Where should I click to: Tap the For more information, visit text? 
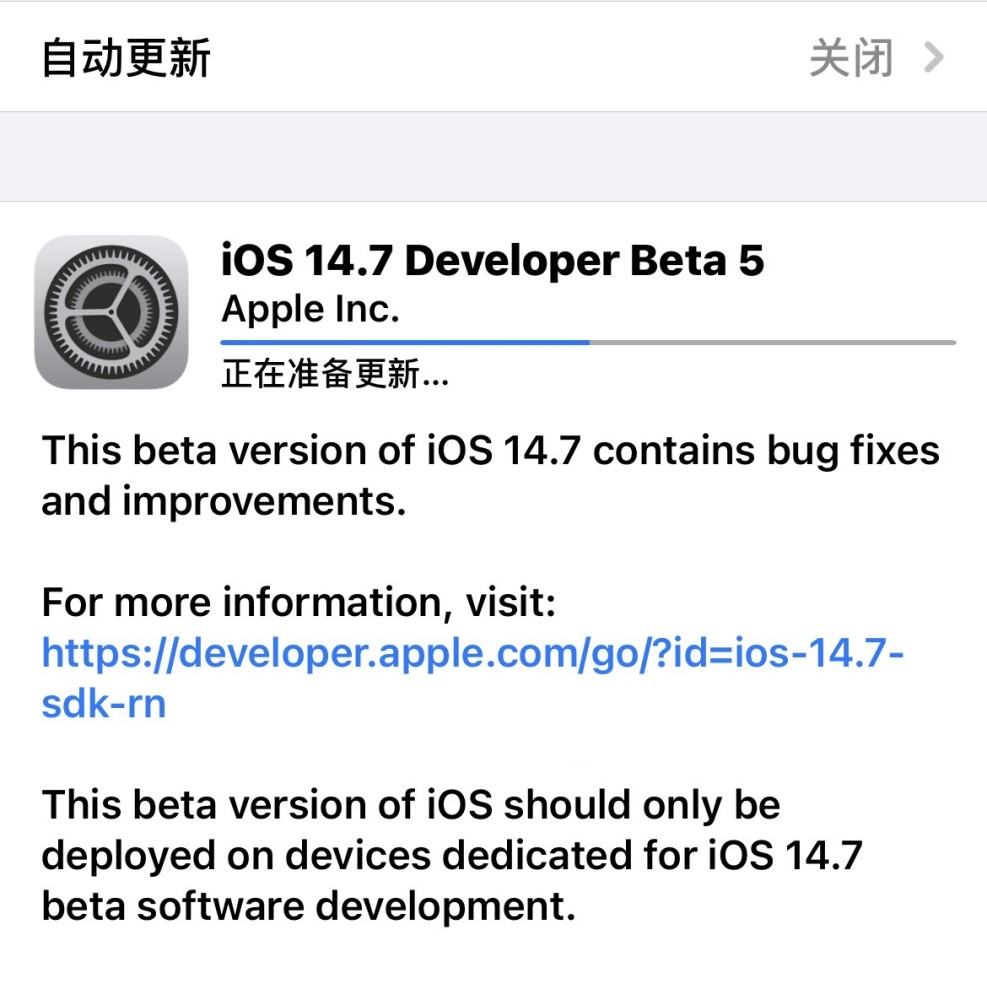point(298,602)
